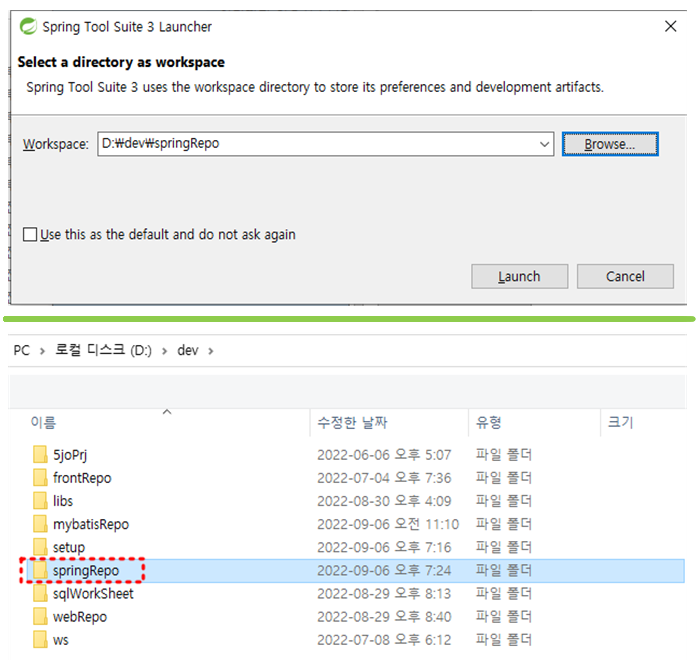Click the mybatisRepo folder icon
The height and width of the screenshot is (660, 698).
click(40, 524)
